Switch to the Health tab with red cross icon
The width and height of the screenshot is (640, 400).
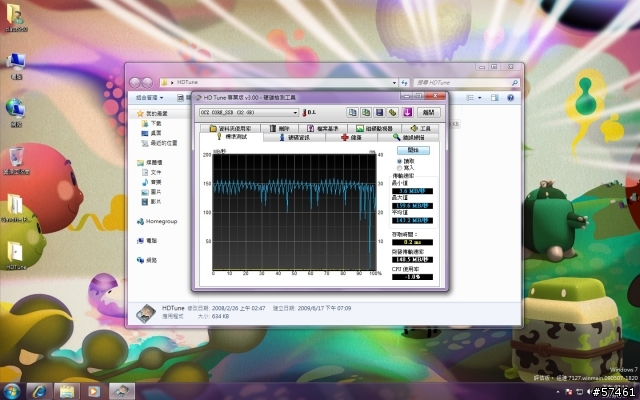click(x=351, y=138)
